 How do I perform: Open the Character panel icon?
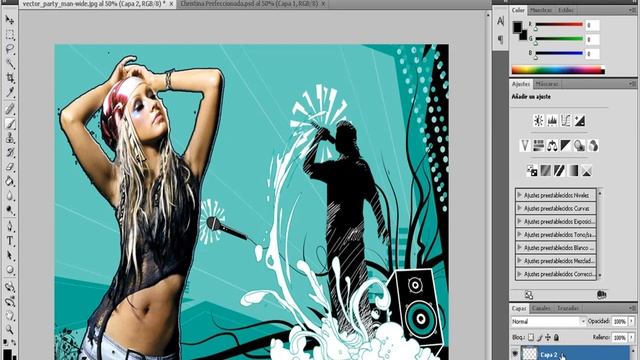tap(500, 21)
